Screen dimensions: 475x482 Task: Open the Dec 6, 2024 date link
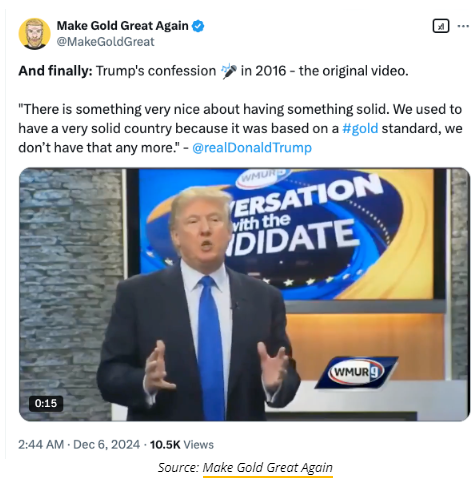pyautogui.click(x=106, y=445)
